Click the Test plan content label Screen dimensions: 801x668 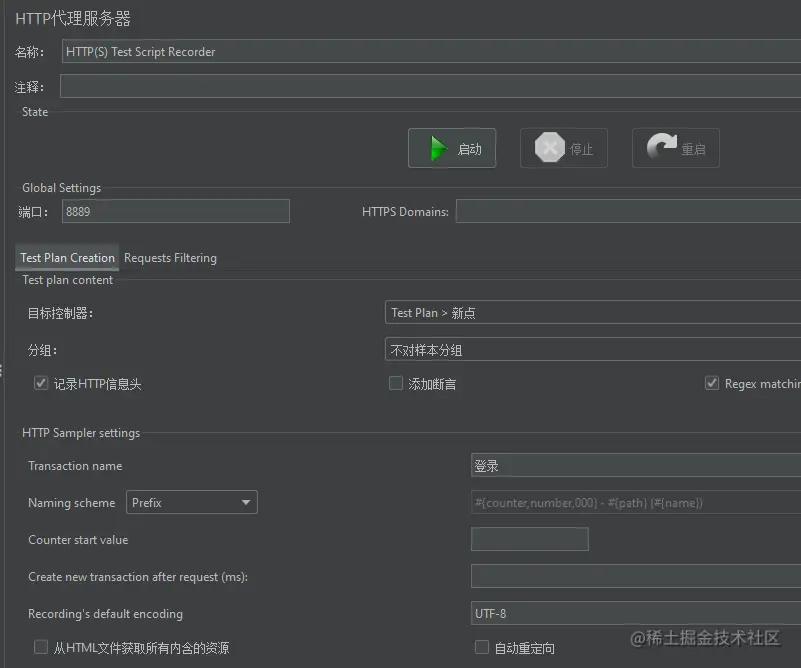point(67,280)
